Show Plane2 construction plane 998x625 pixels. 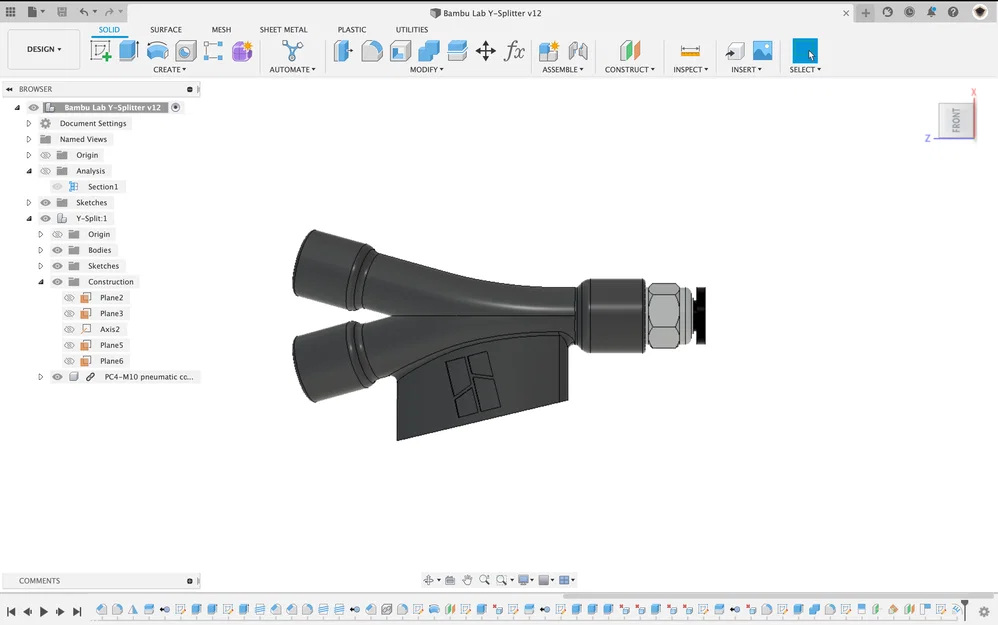click(69, 298)
